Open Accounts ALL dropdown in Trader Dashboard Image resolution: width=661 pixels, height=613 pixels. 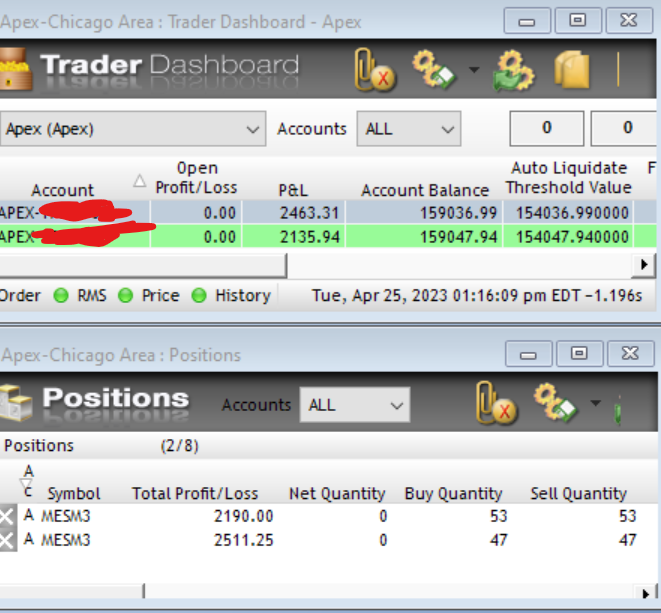(409, 129)
